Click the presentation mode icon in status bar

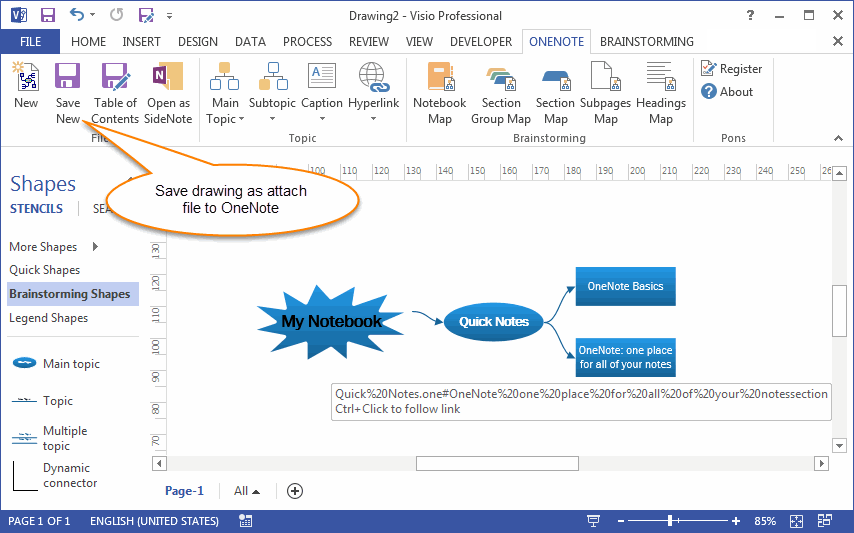[593, 521]
